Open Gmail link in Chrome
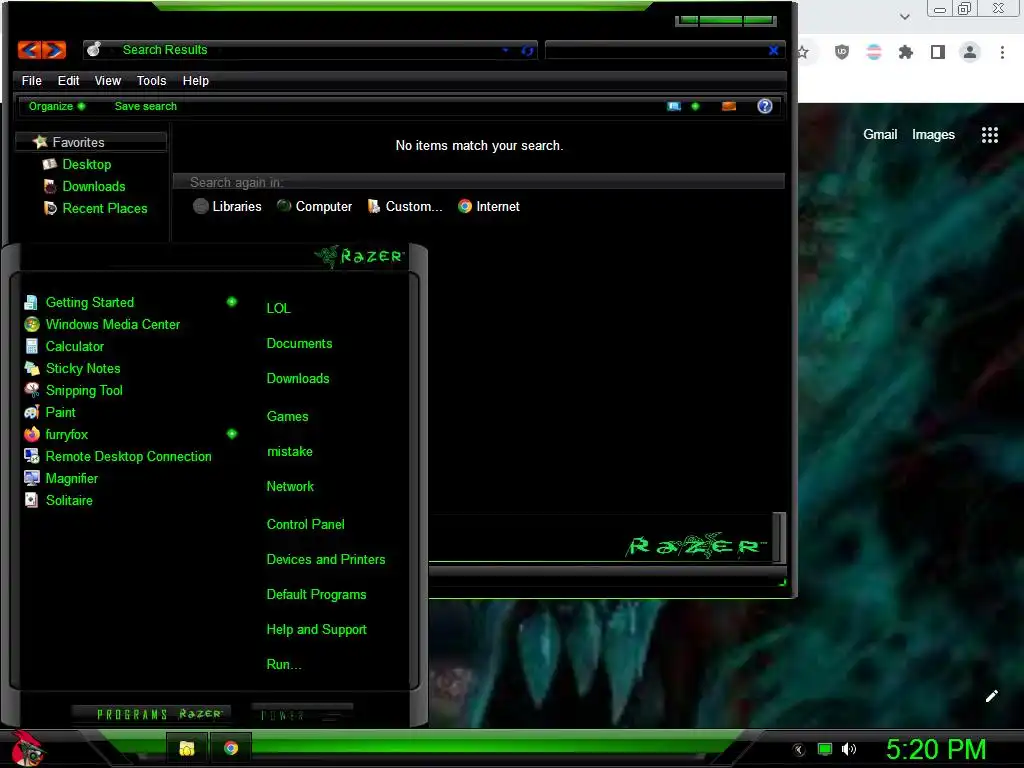This screenshot has width=1024, height=768. [880, 135]
